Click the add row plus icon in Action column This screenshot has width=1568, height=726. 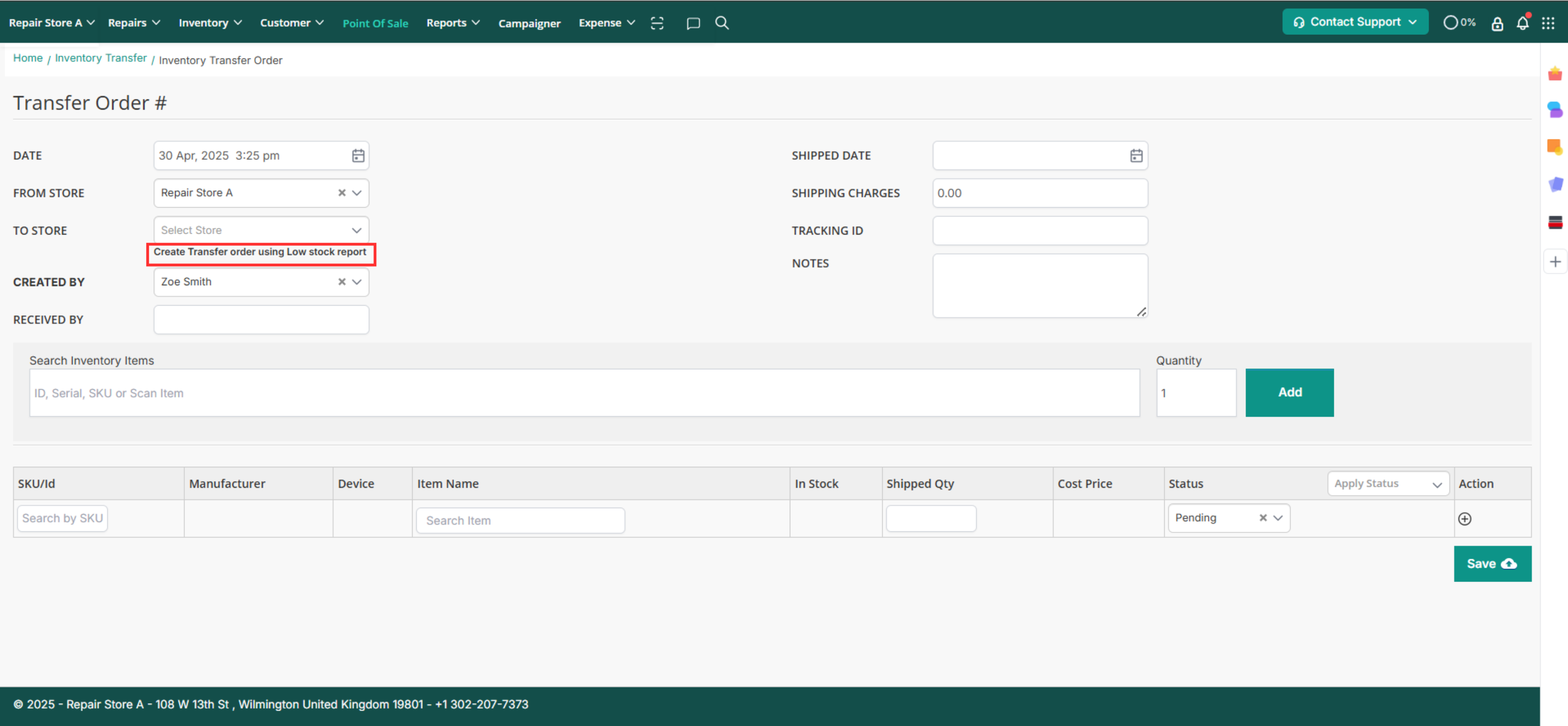pos(1464,519)
